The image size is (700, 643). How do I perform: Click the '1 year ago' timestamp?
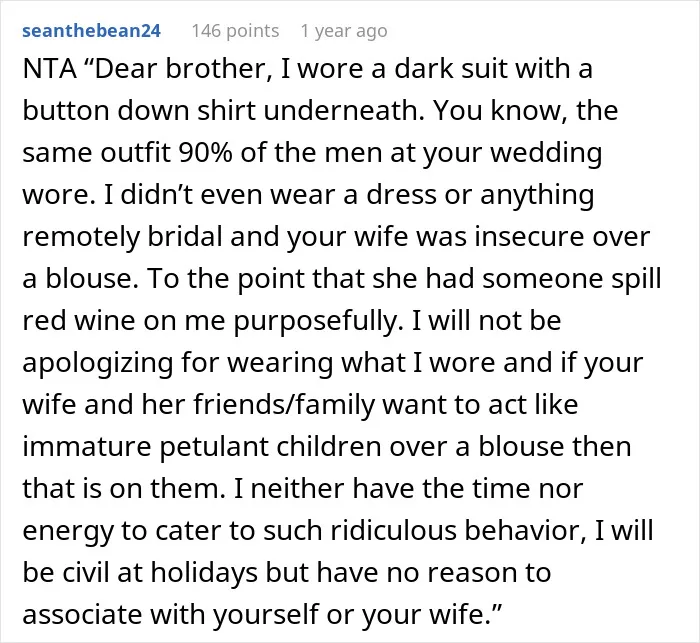[344, 31]
